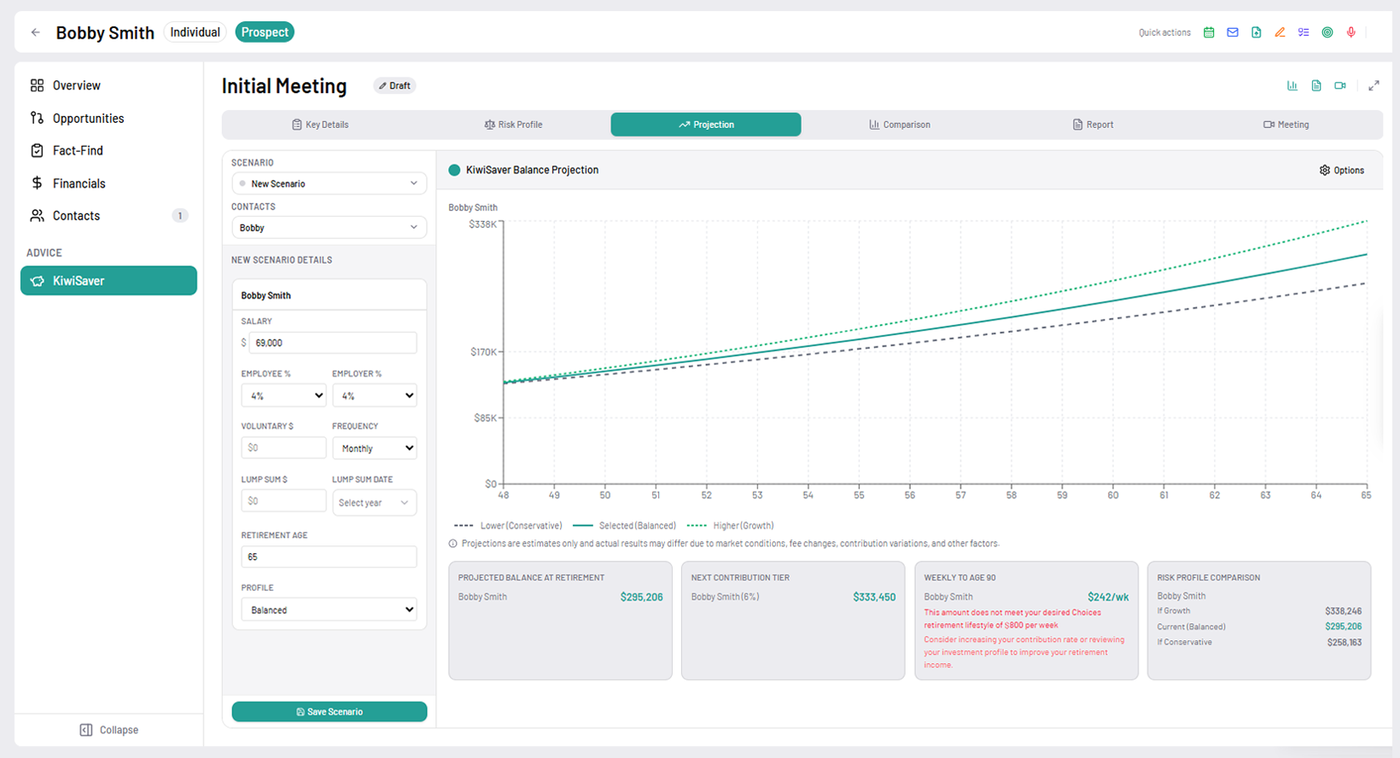Expand the projection view to fullscreen
This screenshot has height=758, width=1400.
[x=1374, y=85]
